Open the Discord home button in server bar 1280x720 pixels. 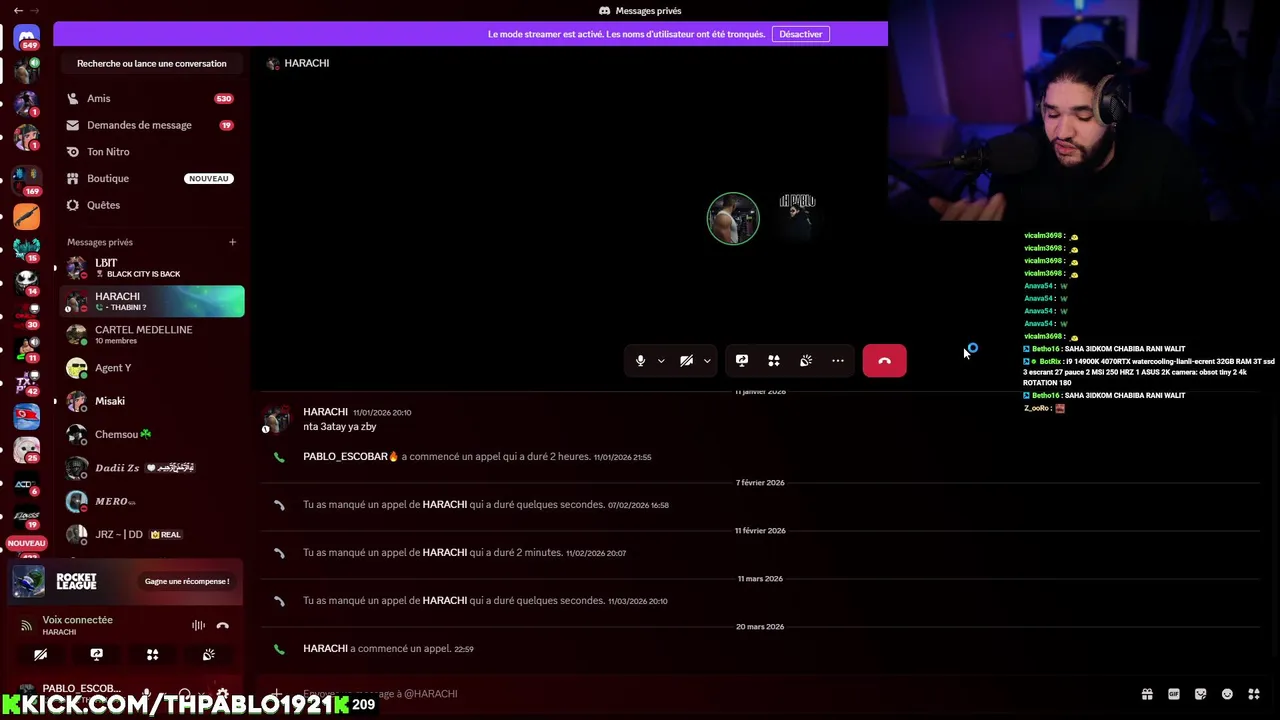27,37
